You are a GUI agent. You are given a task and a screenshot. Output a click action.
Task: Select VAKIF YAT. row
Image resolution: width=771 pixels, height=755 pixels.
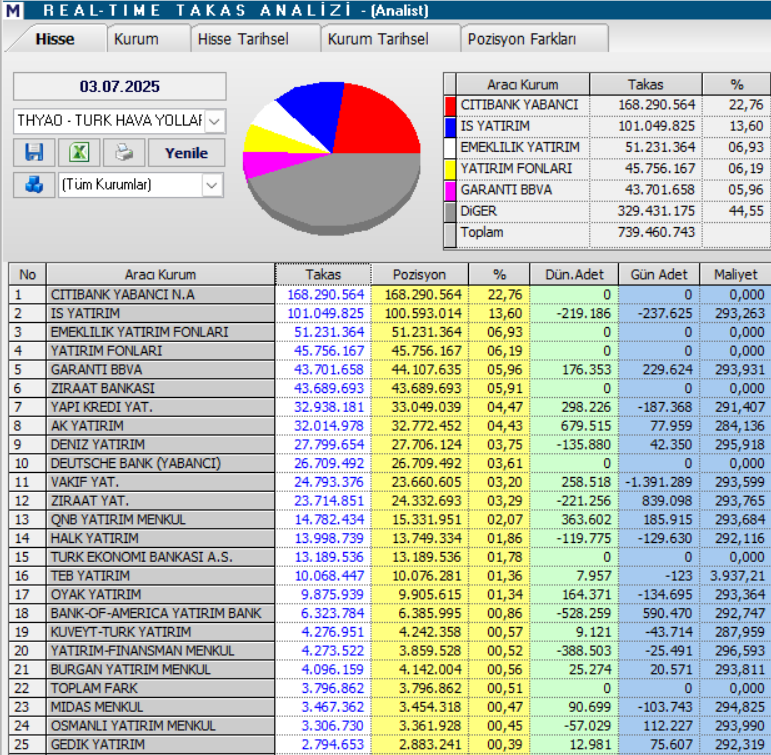click(x=390, y=482)
